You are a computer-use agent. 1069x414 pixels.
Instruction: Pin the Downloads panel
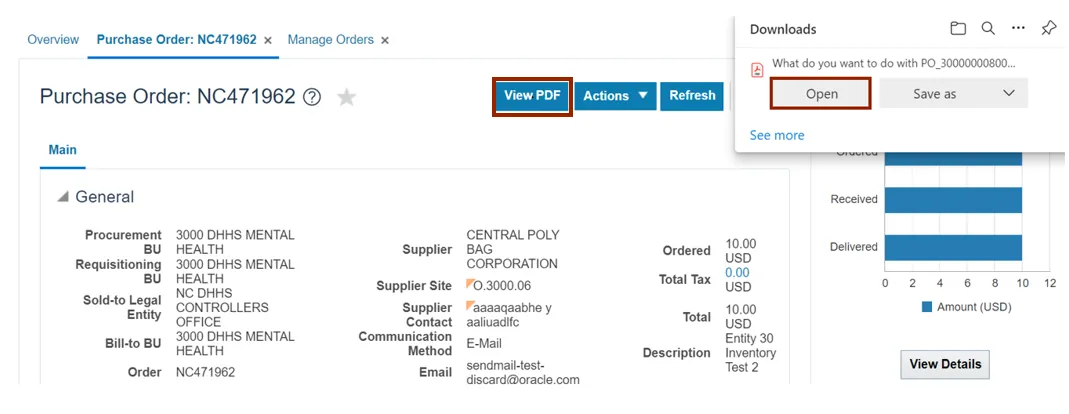pyautogui.click(x=1048, y=29)
